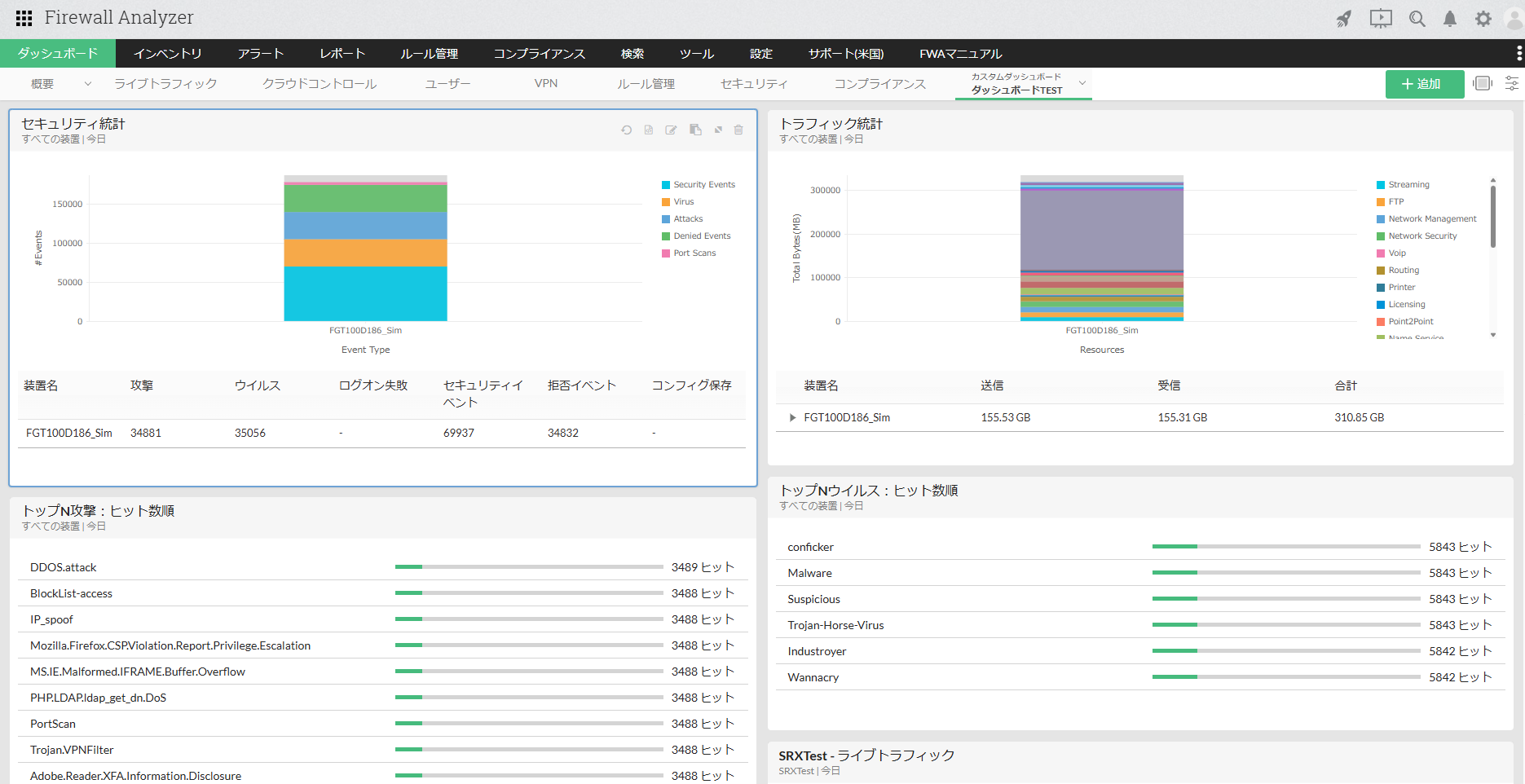This screenshot has height=784, width=1525.
Task: Open the ライブトラフィック tab
Action: pyautogui.click(x=165, y=84)
